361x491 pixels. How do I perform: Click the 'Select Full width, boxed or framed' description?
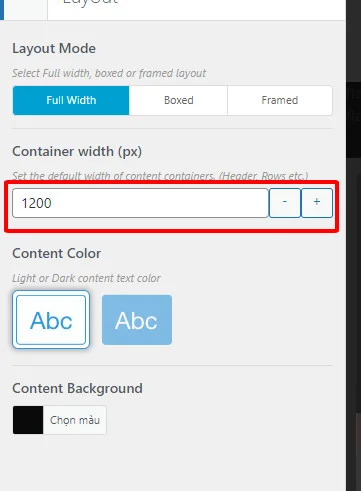pyautogui.click(x=109, y=73)
